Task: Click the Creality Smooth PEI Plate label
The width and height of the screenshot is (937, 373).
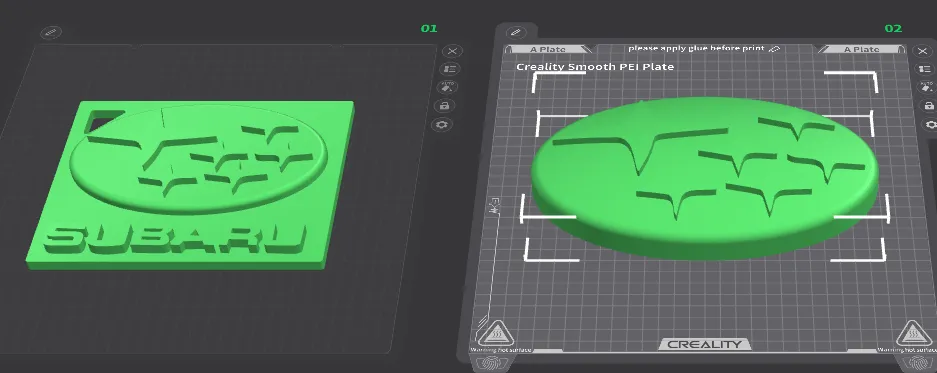Action: 595,67
